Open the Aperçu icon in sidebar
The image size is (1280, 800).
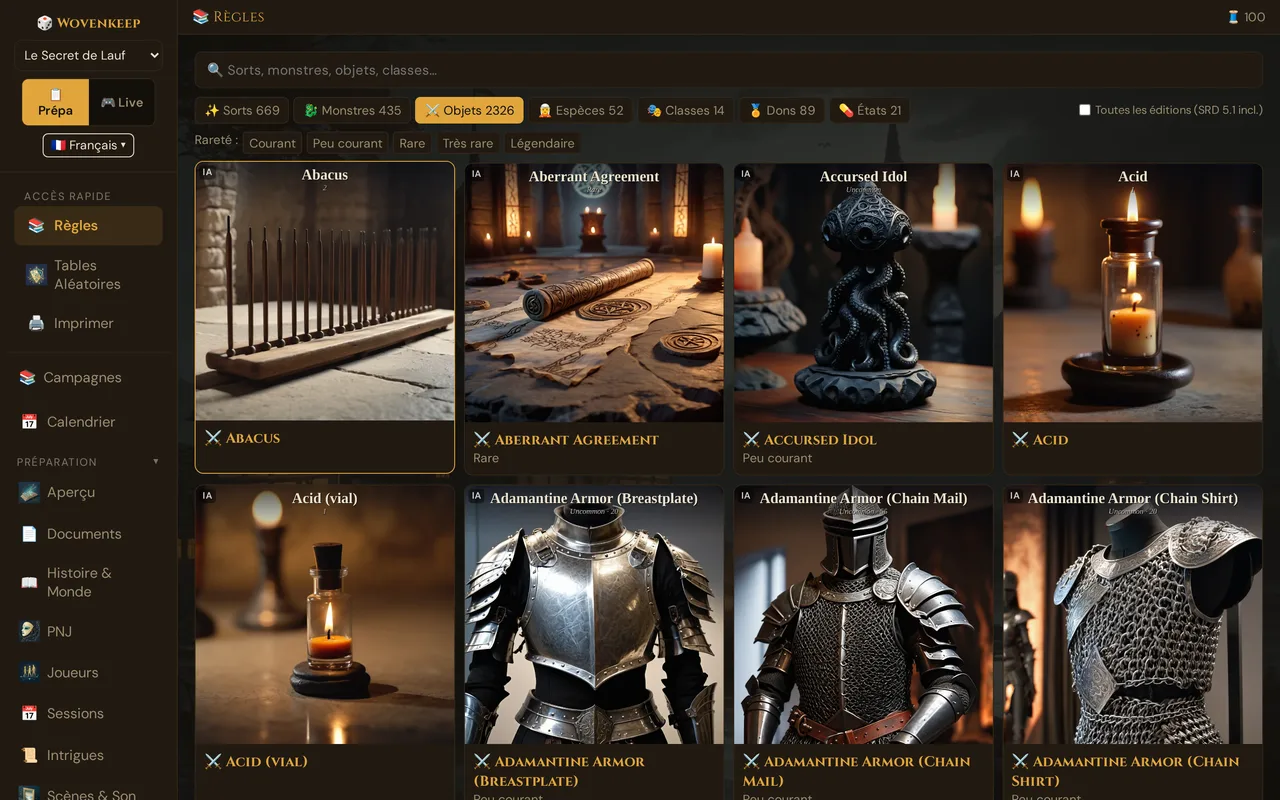[30, 492]
